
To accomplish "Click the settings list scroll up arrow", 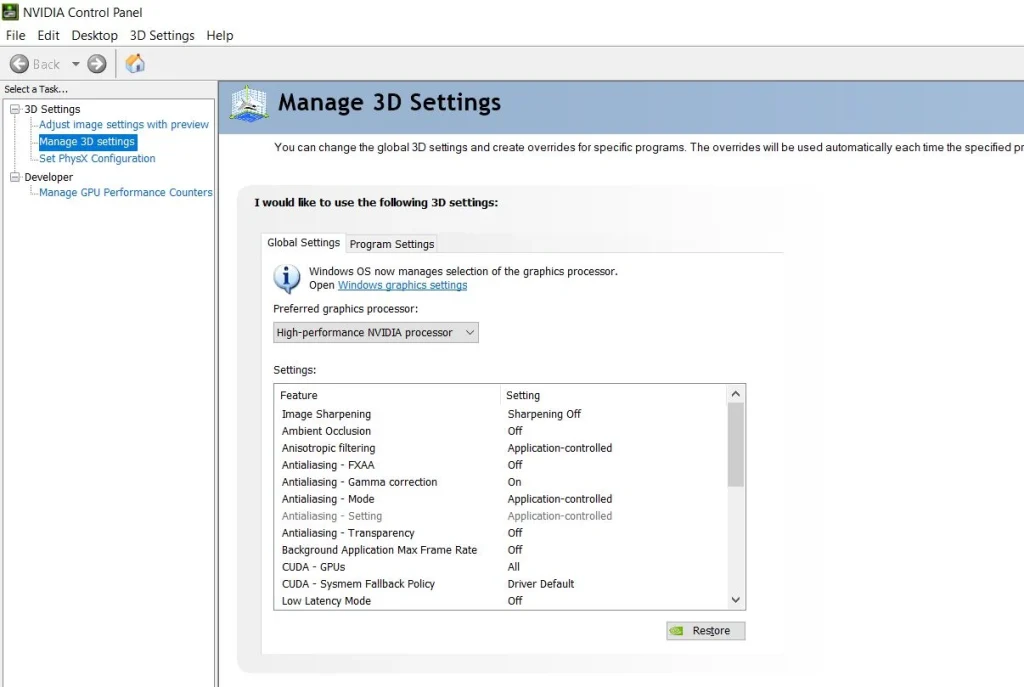I will point(735,394).
